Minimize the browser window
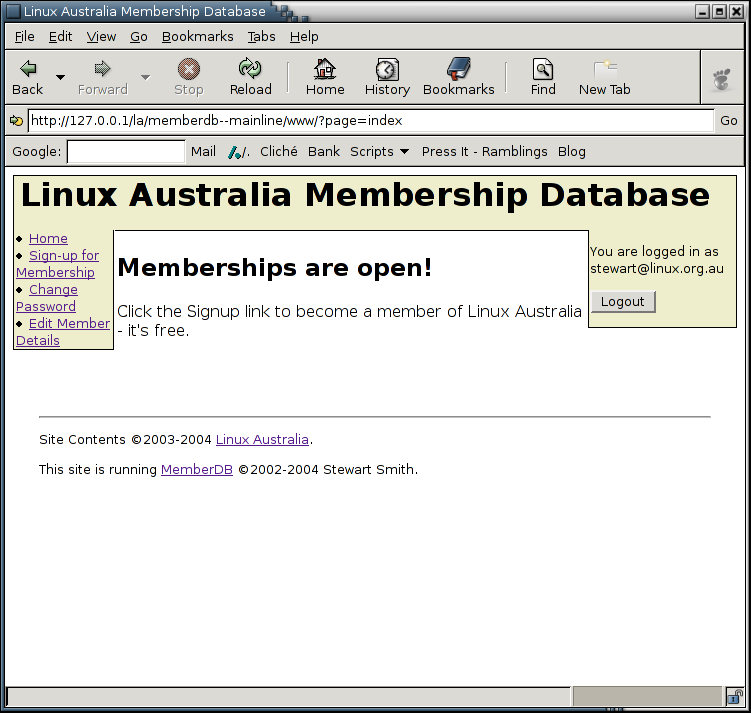The width and height of the screenshot is (751, 713). [x=702, y=11]
